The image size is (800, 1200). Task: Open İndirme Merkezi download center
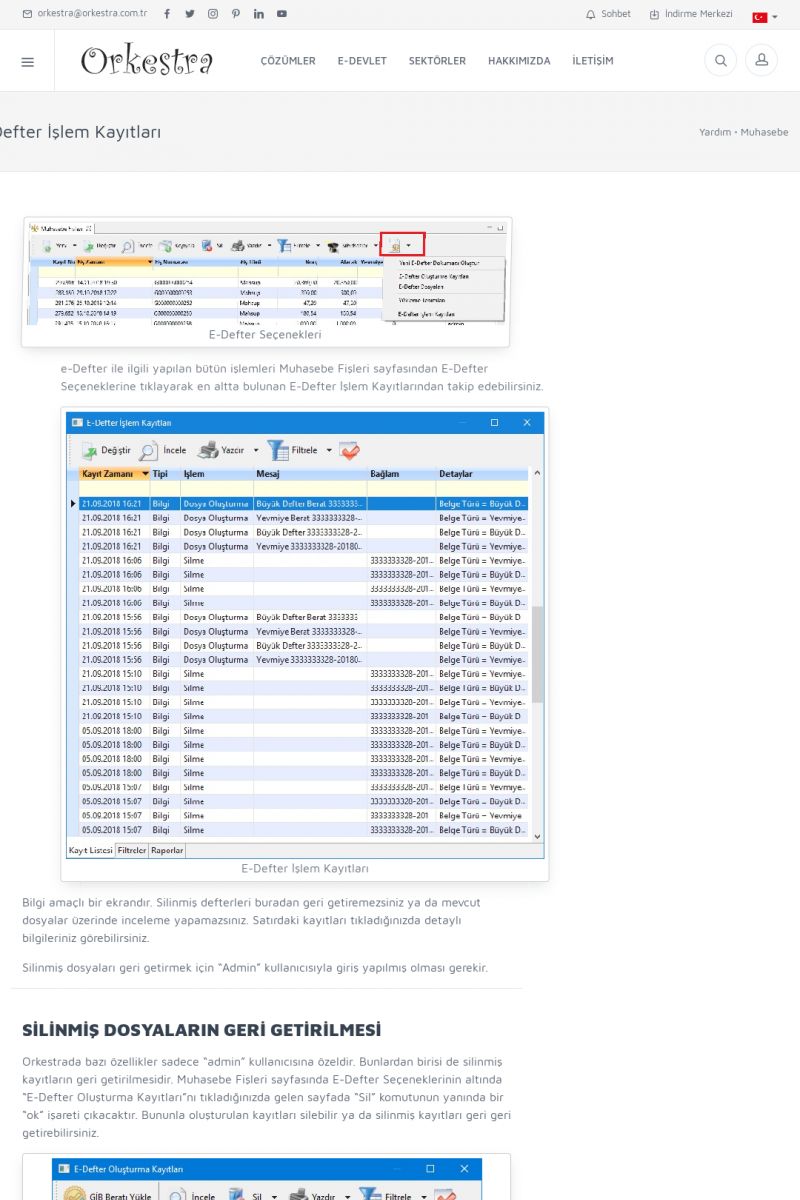point(691,14)
